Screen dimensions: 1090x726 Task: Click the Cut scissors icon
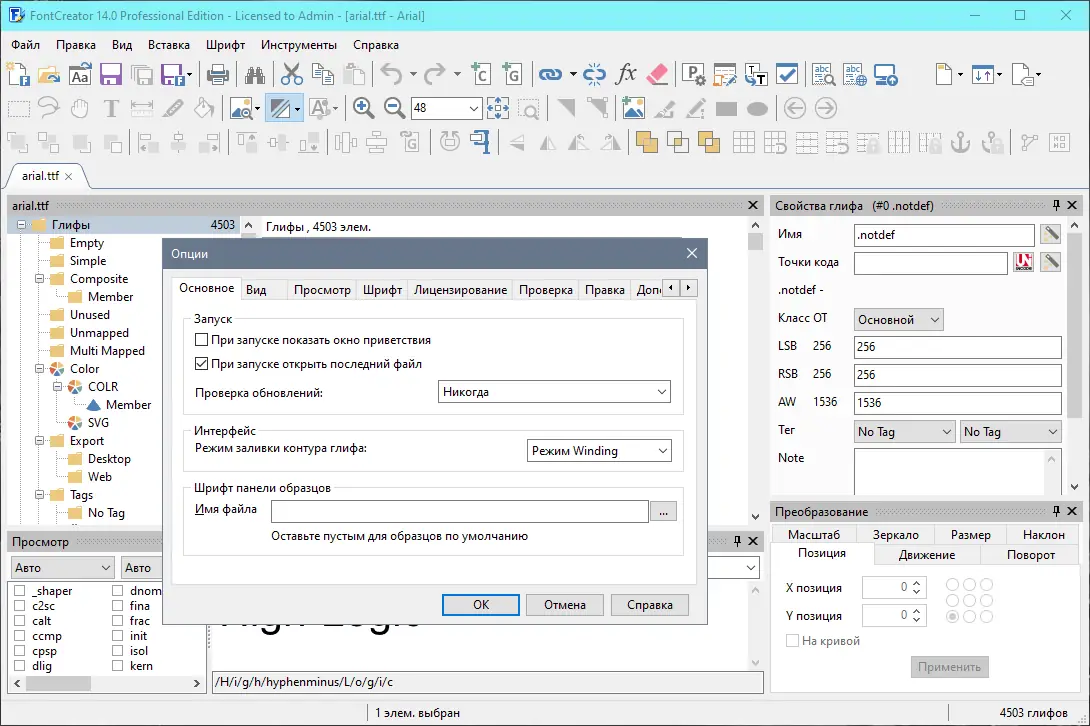(291, 74)
